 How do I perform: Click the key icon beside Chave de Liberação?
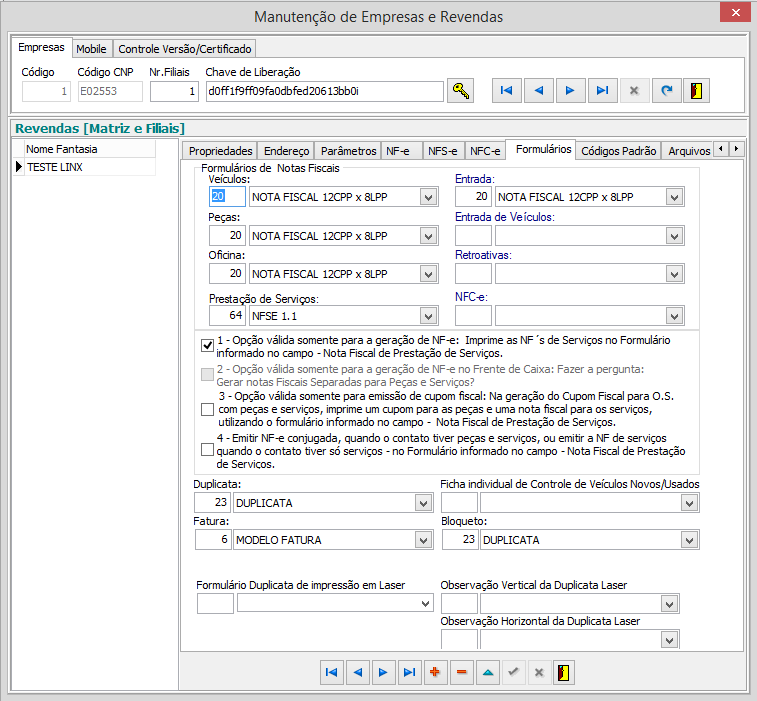point(460,91)
